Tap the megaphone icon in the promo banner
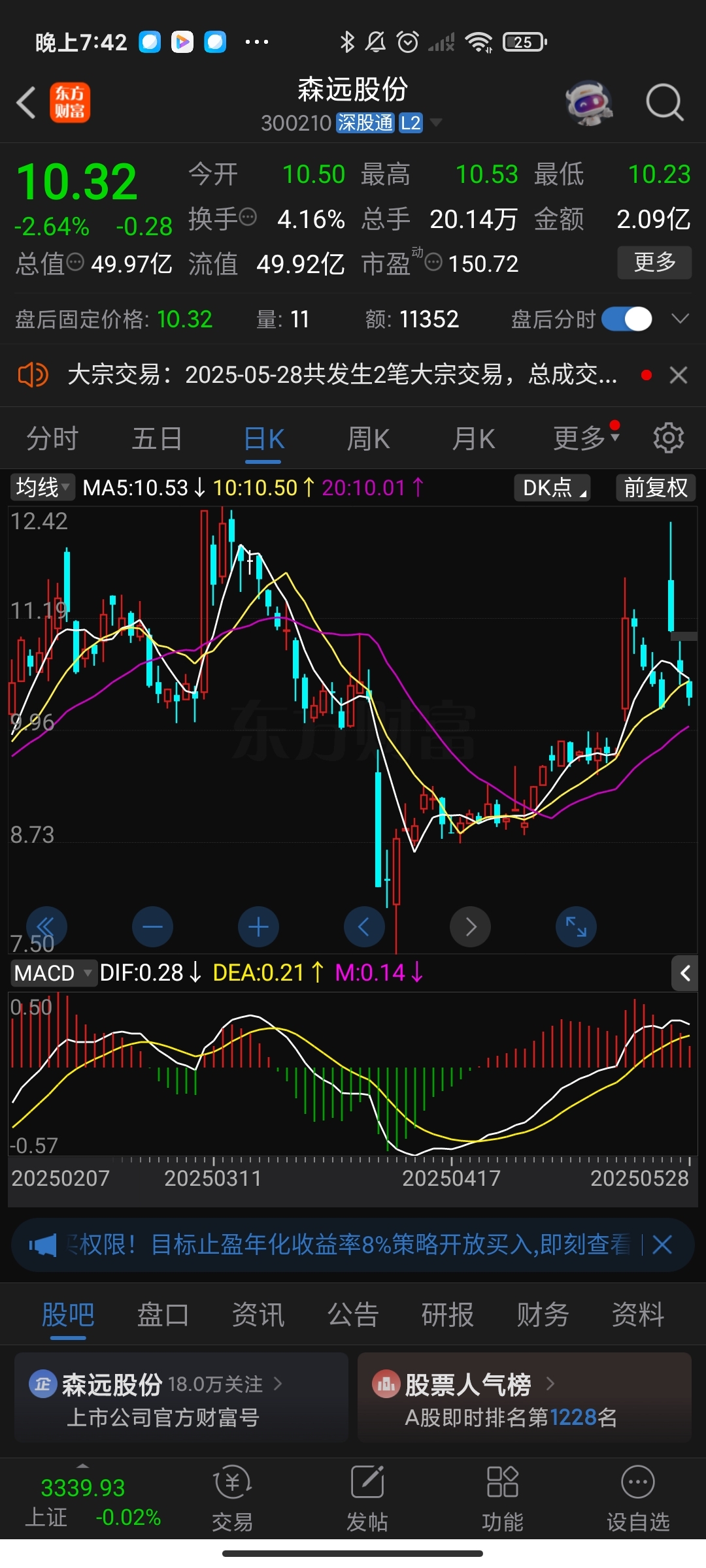 click(x=43, y=1245)
